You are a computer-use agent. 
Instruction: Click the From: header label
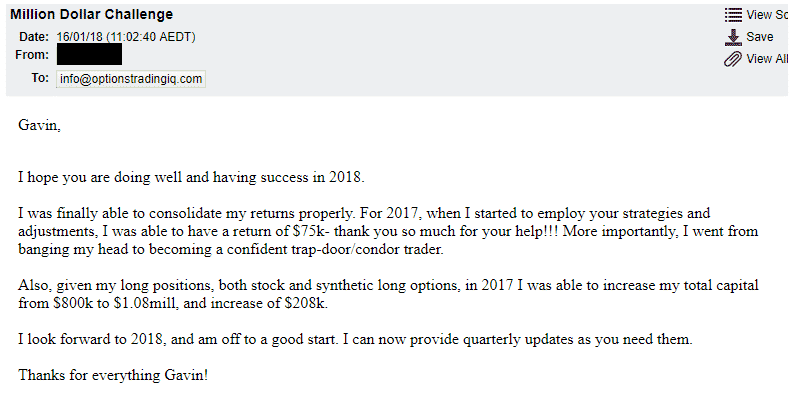[x=32, y=54]
